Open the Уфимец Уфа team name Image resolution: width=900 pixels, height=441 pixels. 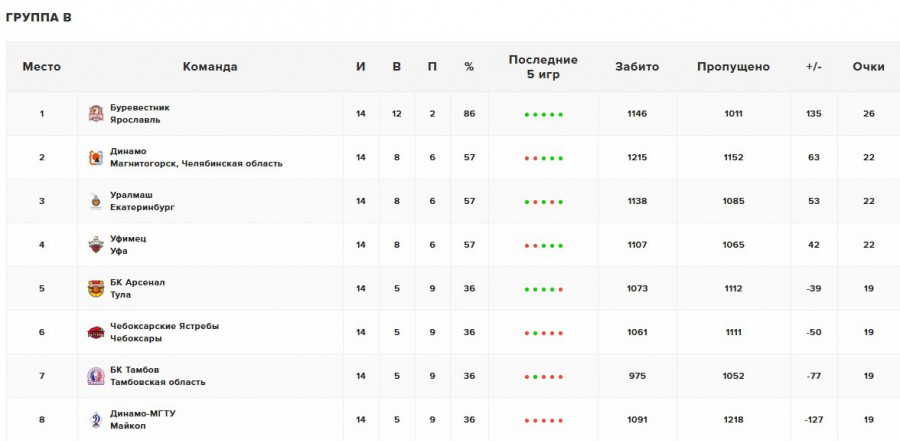[x=128, y=245]
